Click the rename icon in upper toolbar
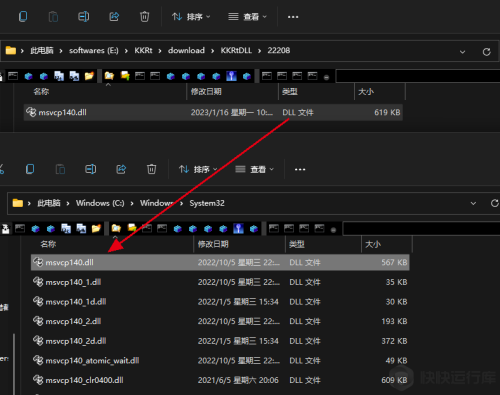This screenshot has height=395, width=500. click(x=83, y=16)
